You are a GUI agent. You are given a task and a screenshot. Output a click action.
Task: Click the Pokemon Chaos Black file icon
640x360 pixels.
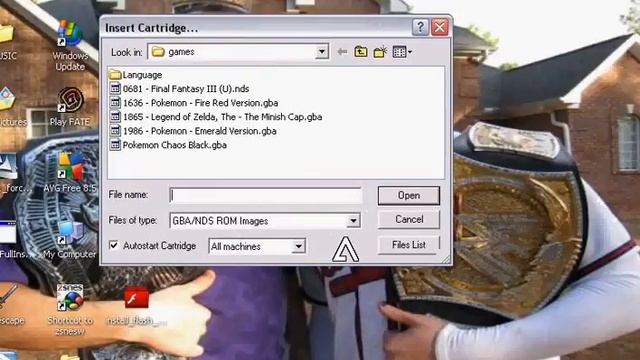[115, 145]
